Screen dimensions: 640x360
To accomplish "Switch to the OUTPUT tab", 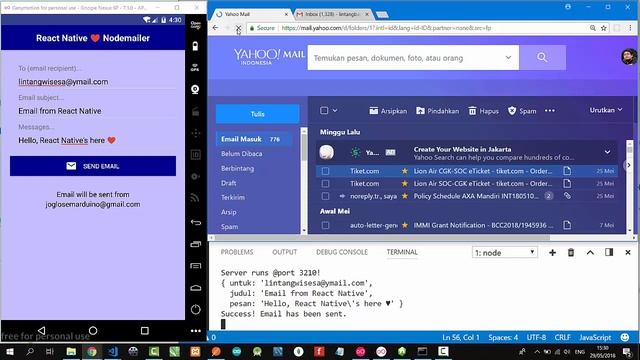I will [284, 252].
